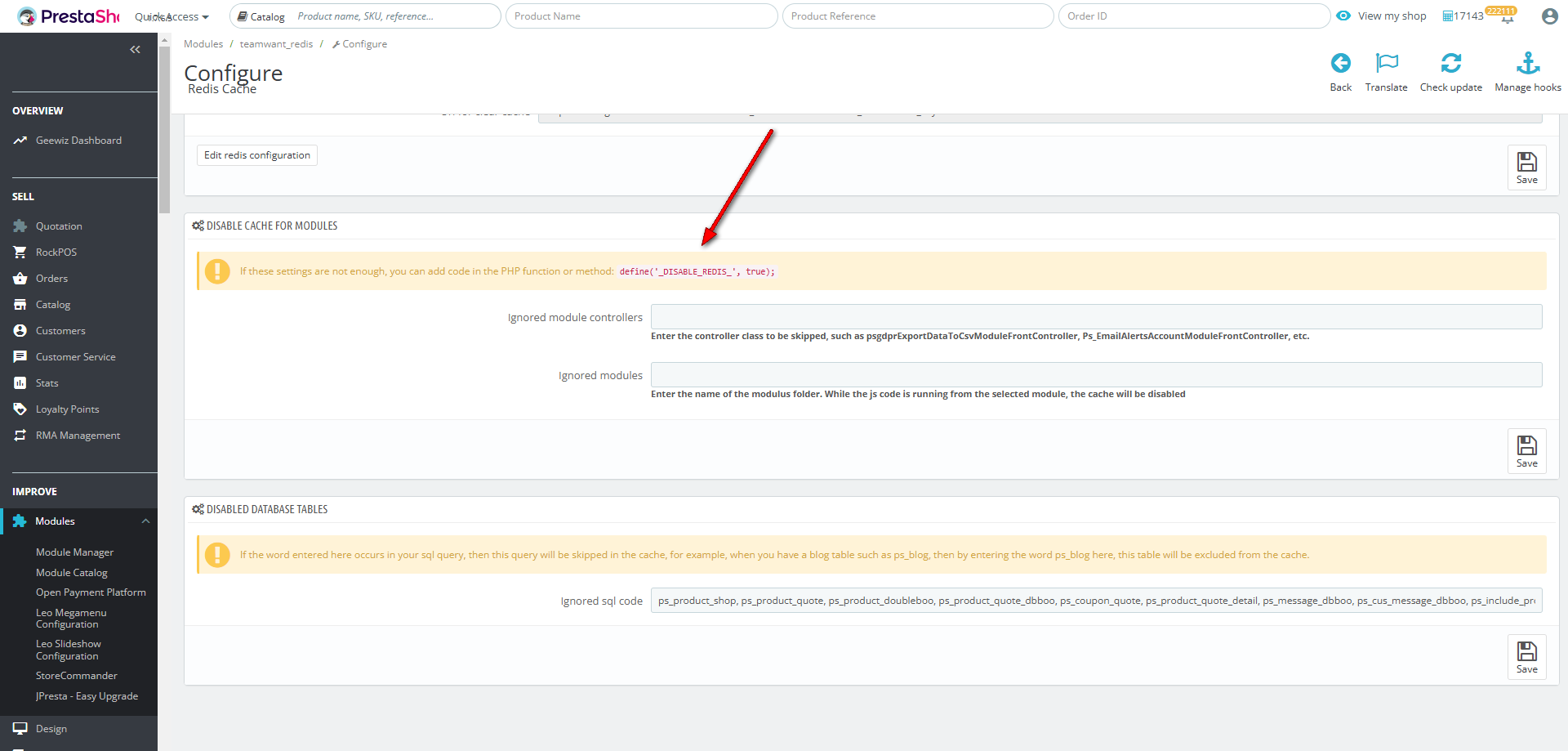
Task: Focus the product name, SKU, reference search field
Action: 395,16
